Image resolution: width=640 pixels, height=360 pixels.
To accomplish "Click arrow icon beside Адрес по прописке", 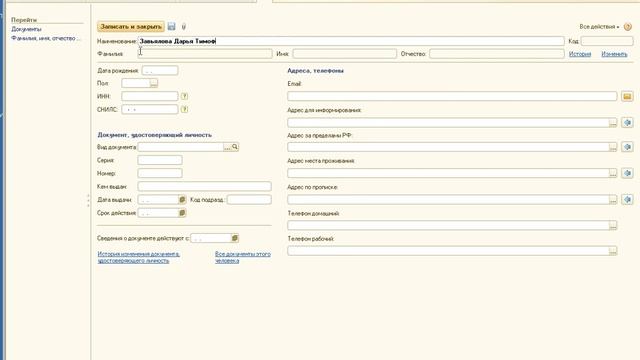I will (627, 199).
